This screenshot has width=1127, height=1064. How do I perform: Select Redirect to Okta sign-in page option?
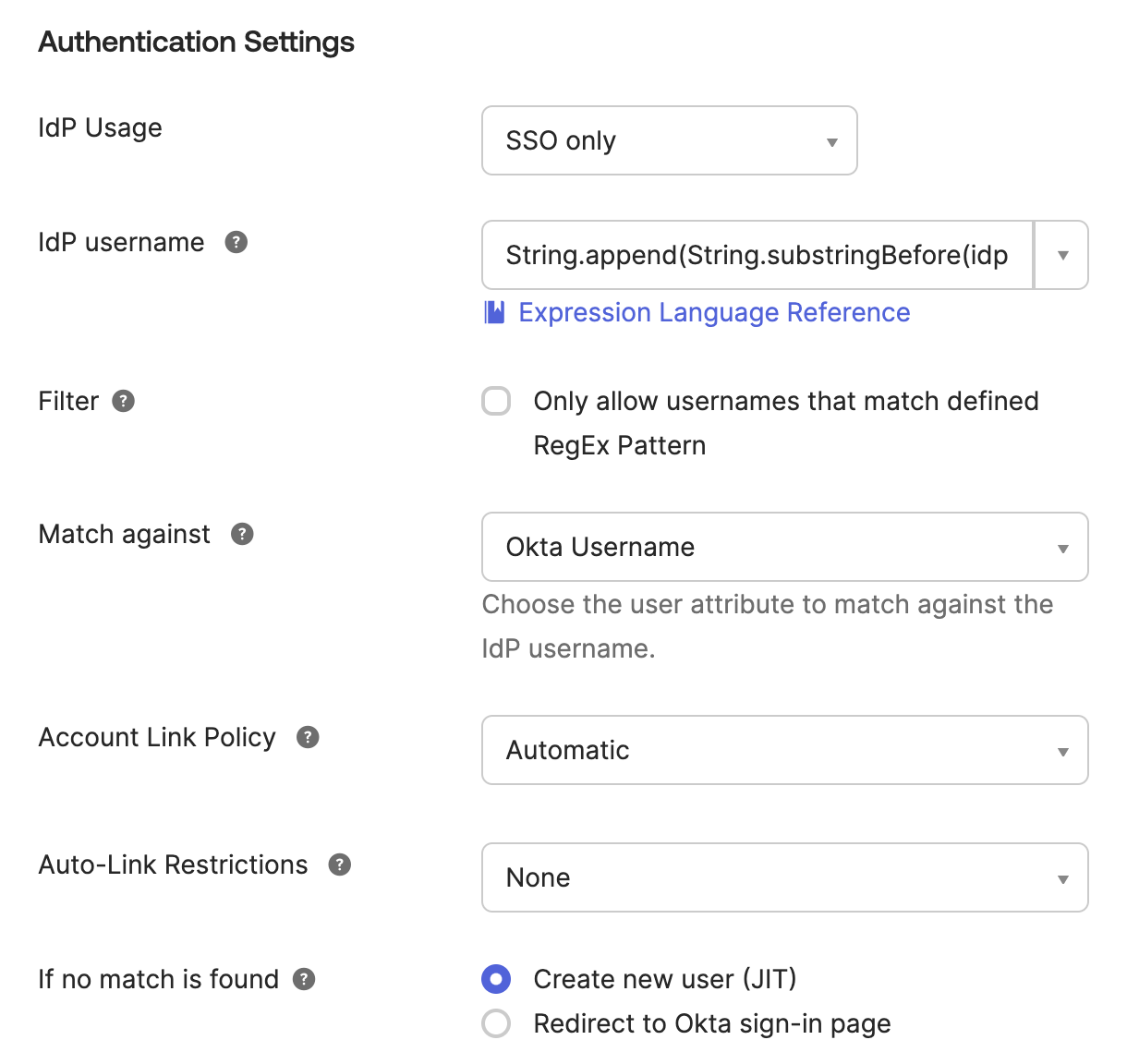tap(496, 1023)
